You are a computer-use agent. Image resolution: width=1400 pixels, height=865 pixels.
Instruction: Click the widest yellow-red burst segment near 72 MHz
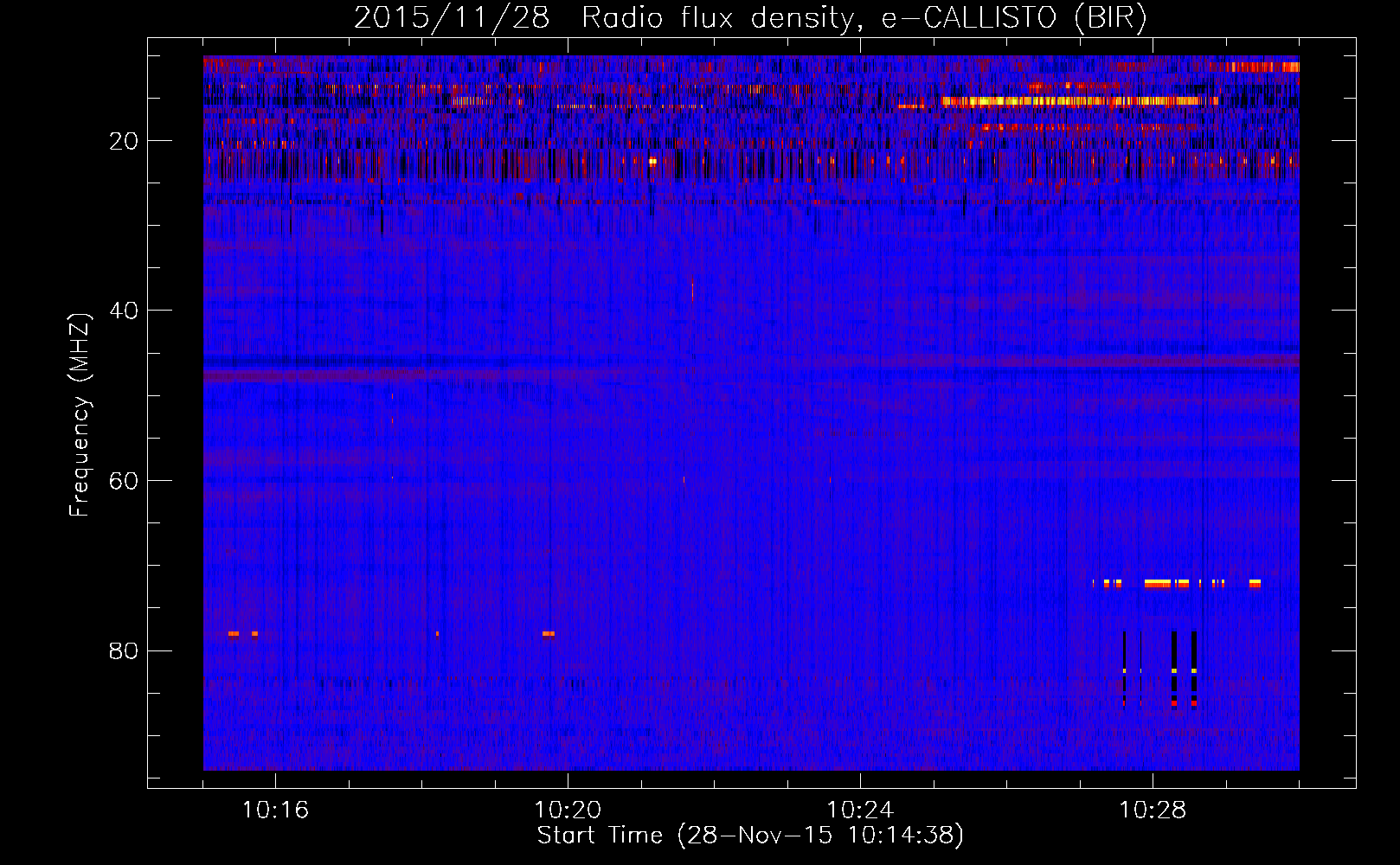tap(1157, 584)
